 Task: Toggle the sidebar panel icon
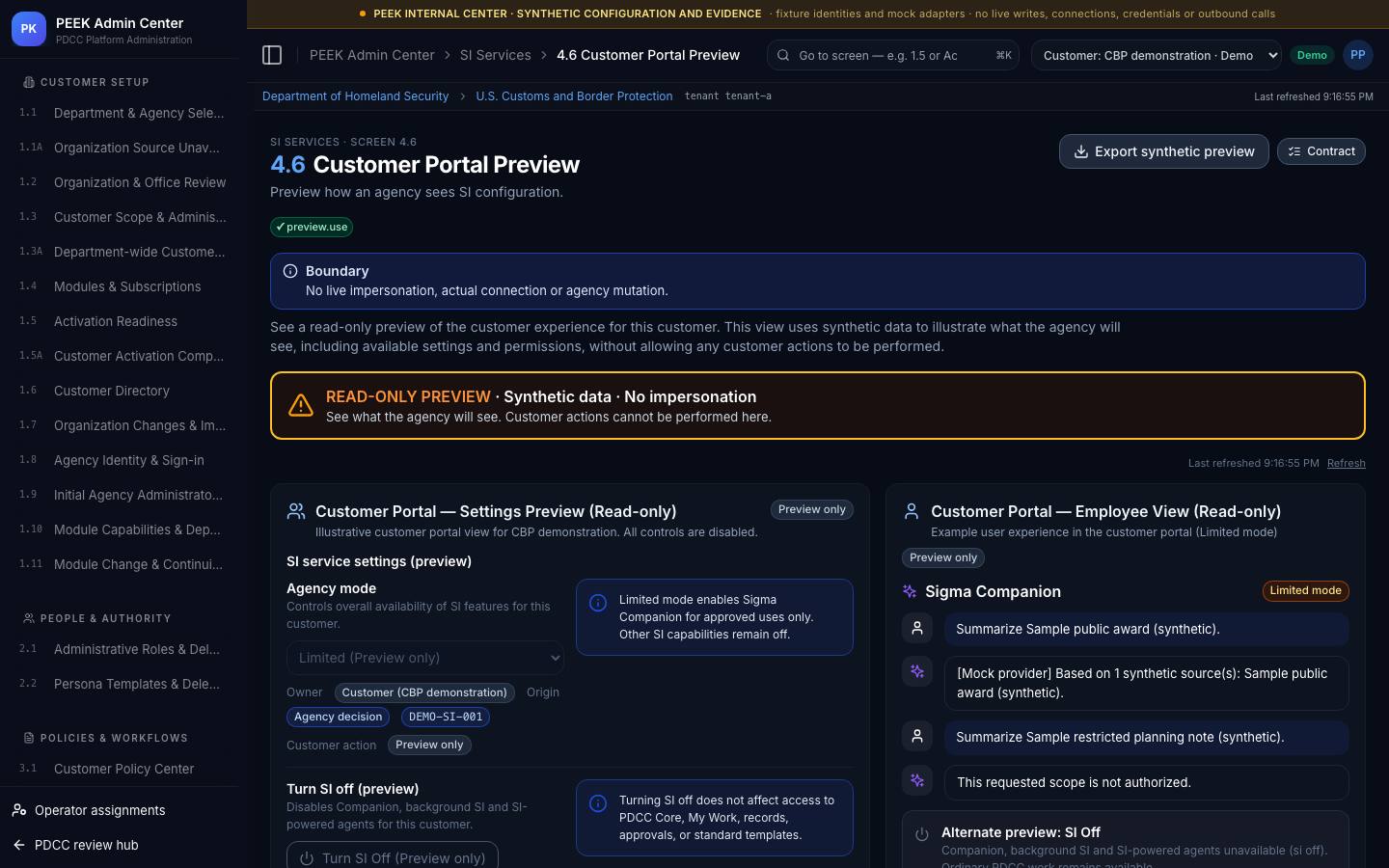(x=272, y=55)
